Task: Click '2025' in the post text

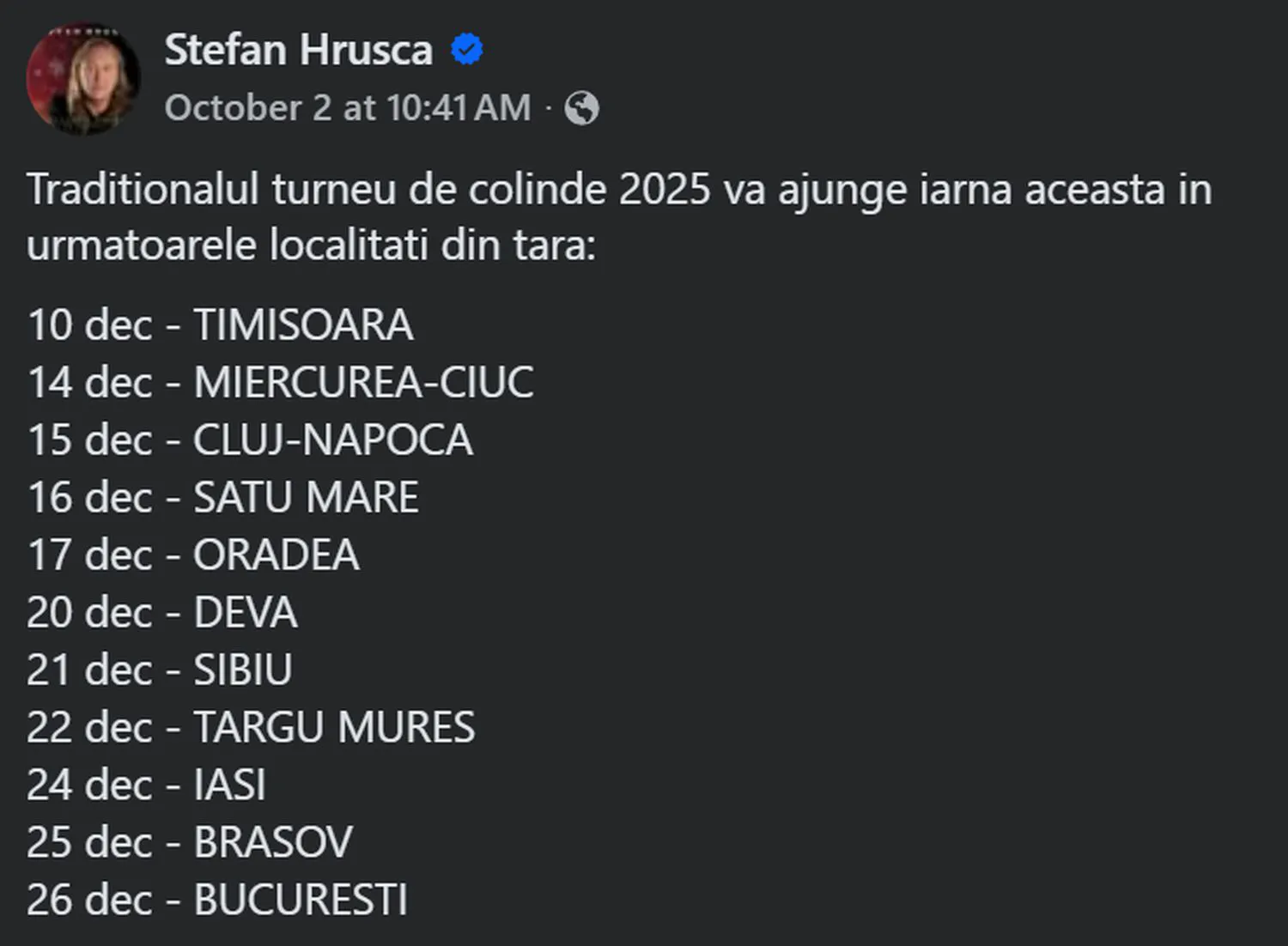Action: click(x=664, y=190)
